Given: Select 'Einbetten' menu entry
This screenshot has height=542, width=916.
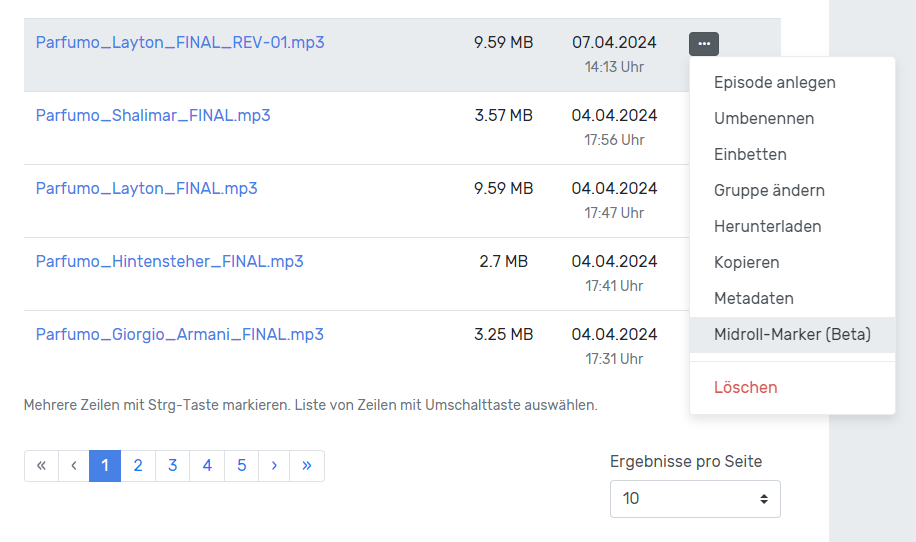Looking at the screenshot, I should pos(750,154).
